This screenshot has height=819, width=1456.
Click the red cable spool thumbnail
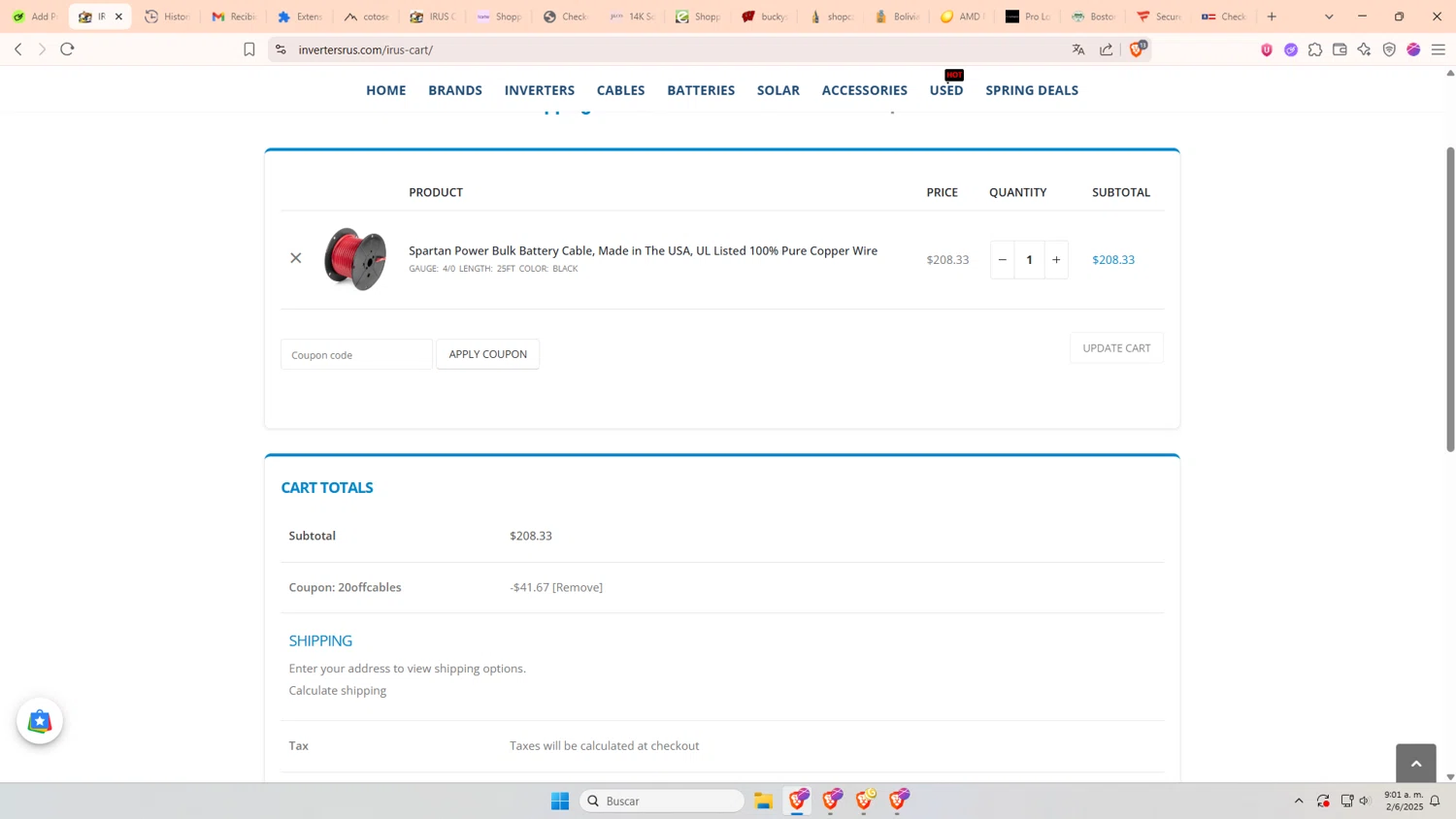coord(355,259)
